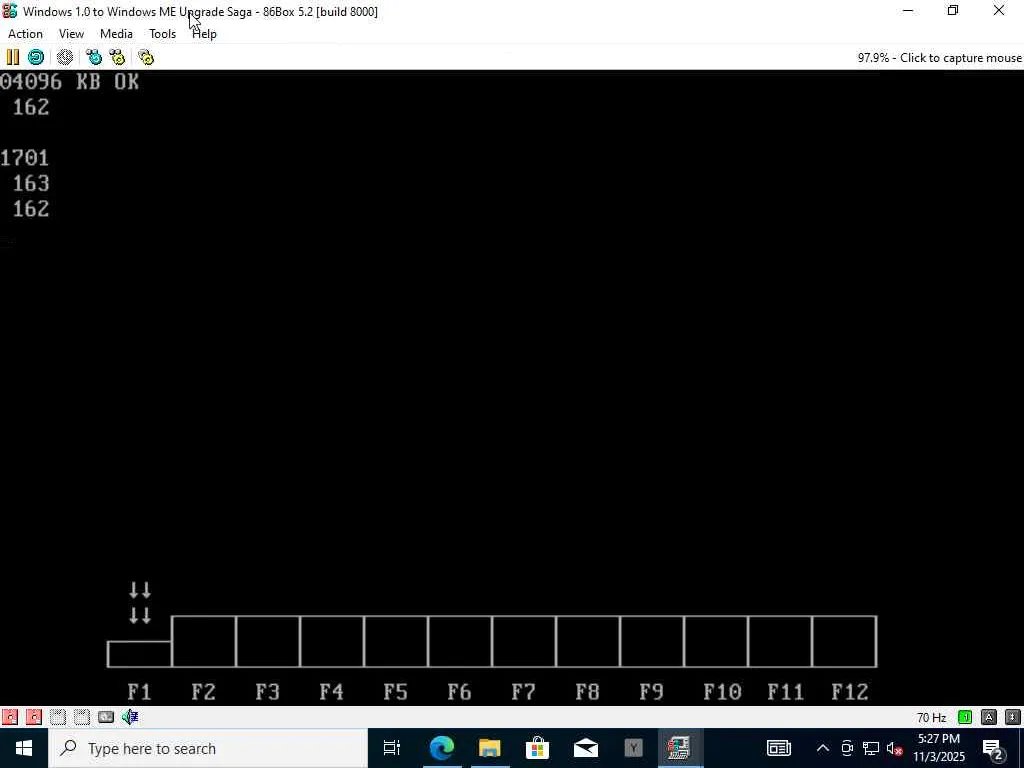The height and width of the screenshot is (768, 1024).
Task: Click the 1701 error code text
Action: point(25,158)
